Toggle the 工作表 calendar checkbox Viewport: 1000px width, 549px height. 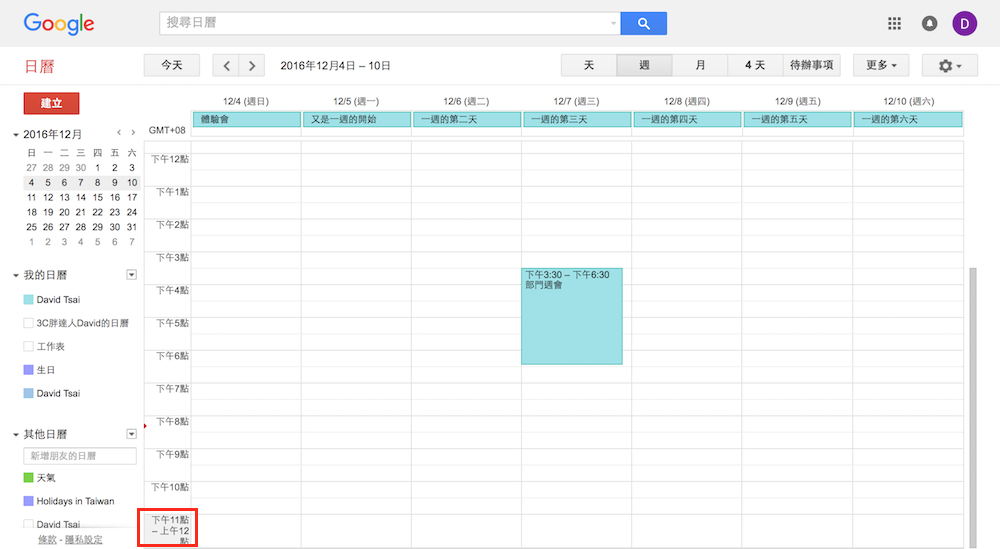click(29, 346)
